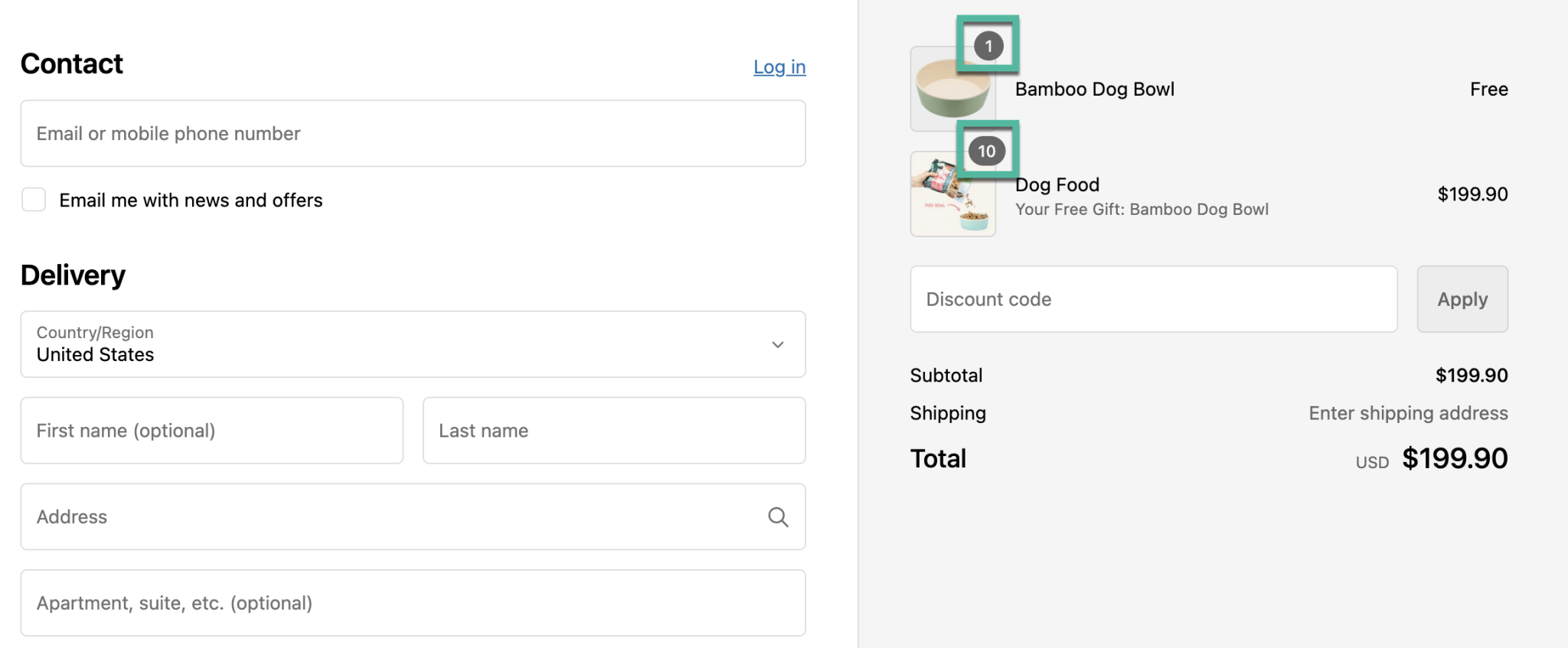Click the quantity badge showing 10
1568x648 pixels.
pos(986,151)
